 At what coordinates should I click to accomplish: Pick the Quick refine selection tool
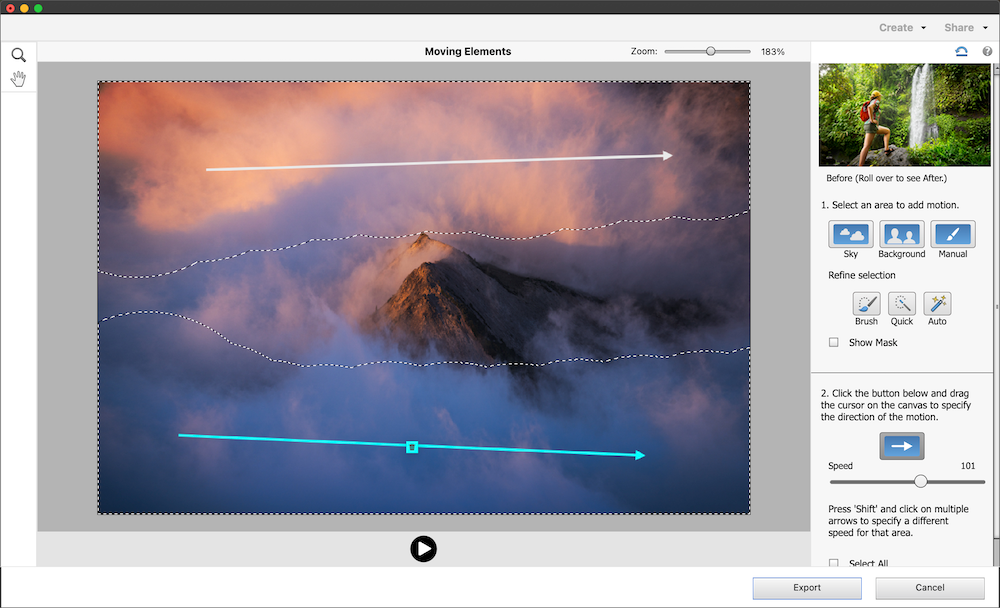click(902, 304)
